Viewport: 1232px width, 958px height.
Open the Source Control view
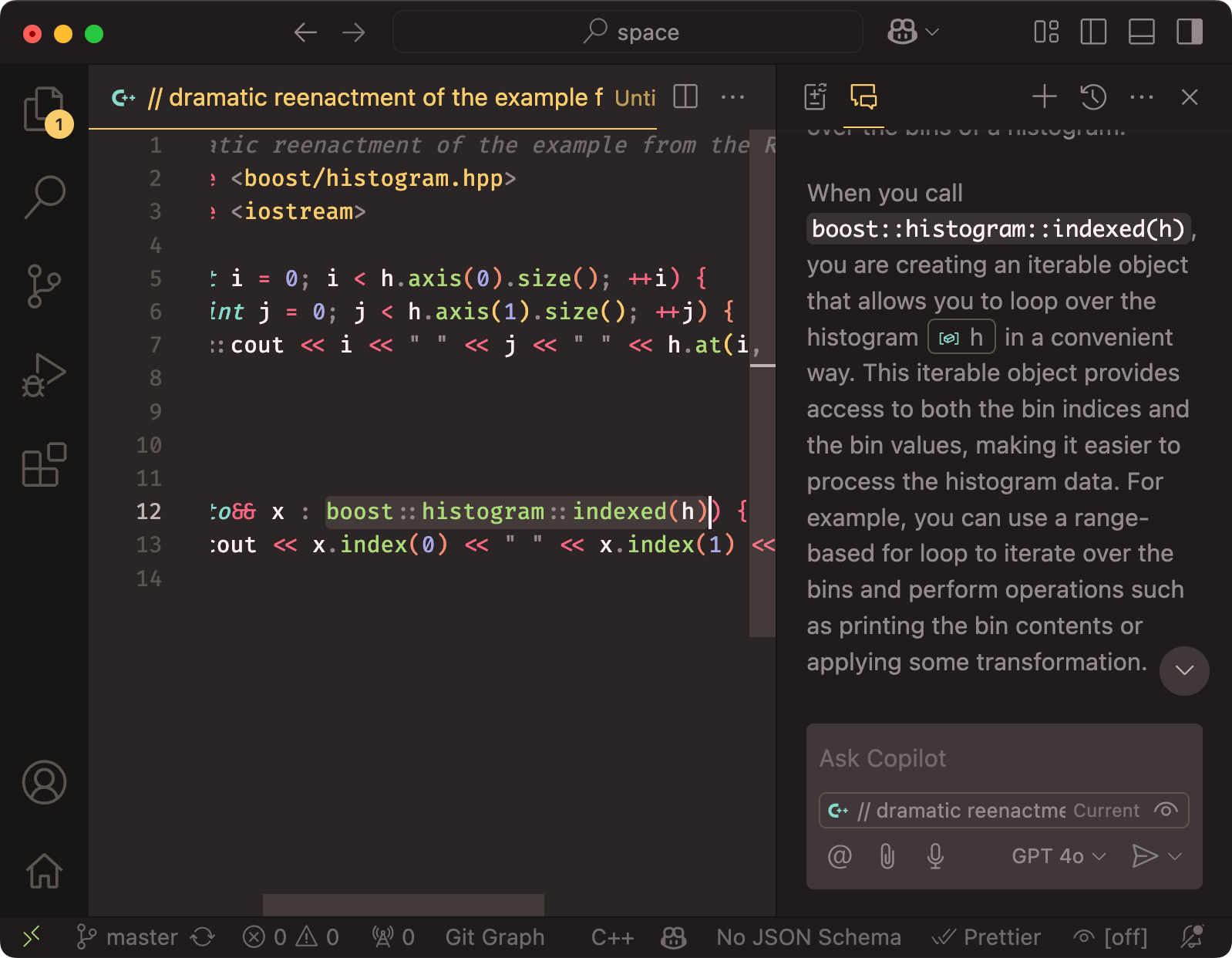tap(45, 286)
